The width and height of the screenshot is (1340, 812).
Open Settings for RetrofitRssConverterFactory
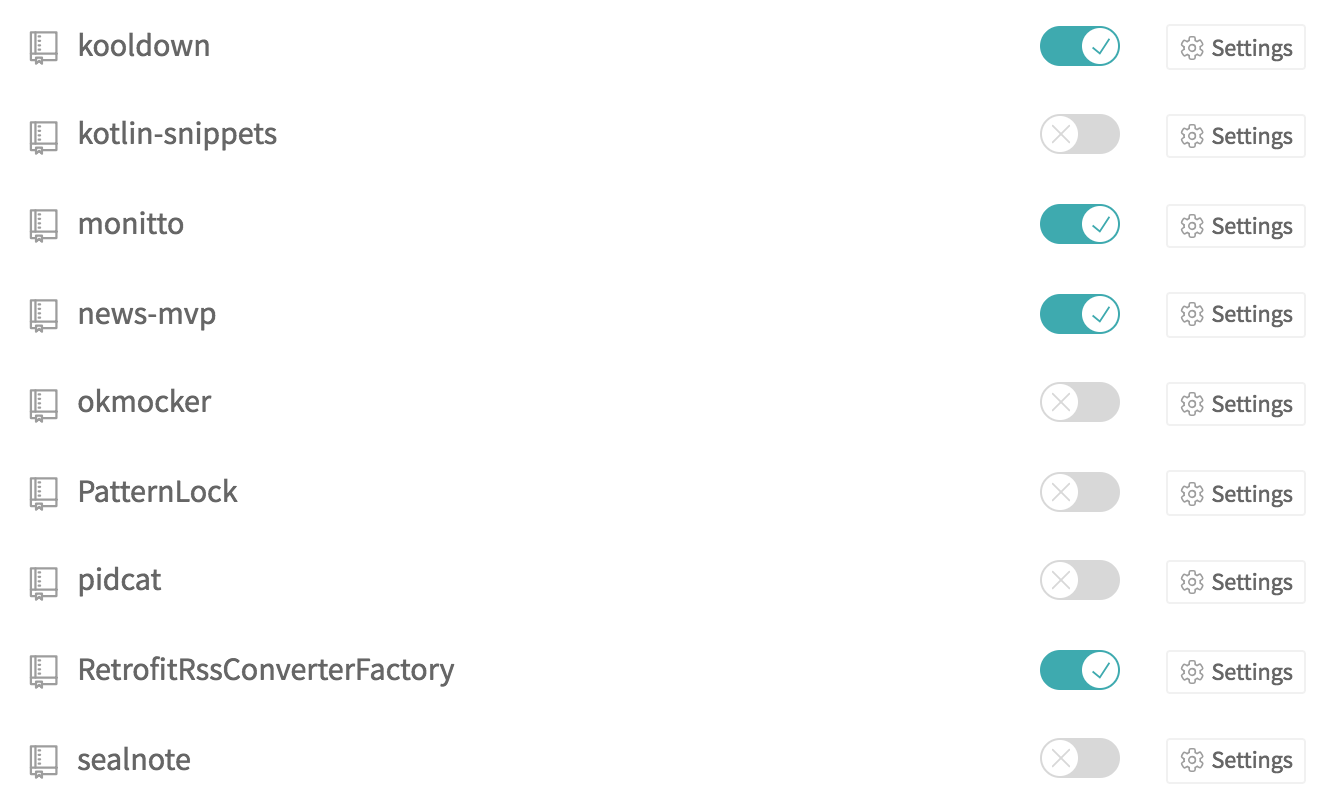(1235, 671)
